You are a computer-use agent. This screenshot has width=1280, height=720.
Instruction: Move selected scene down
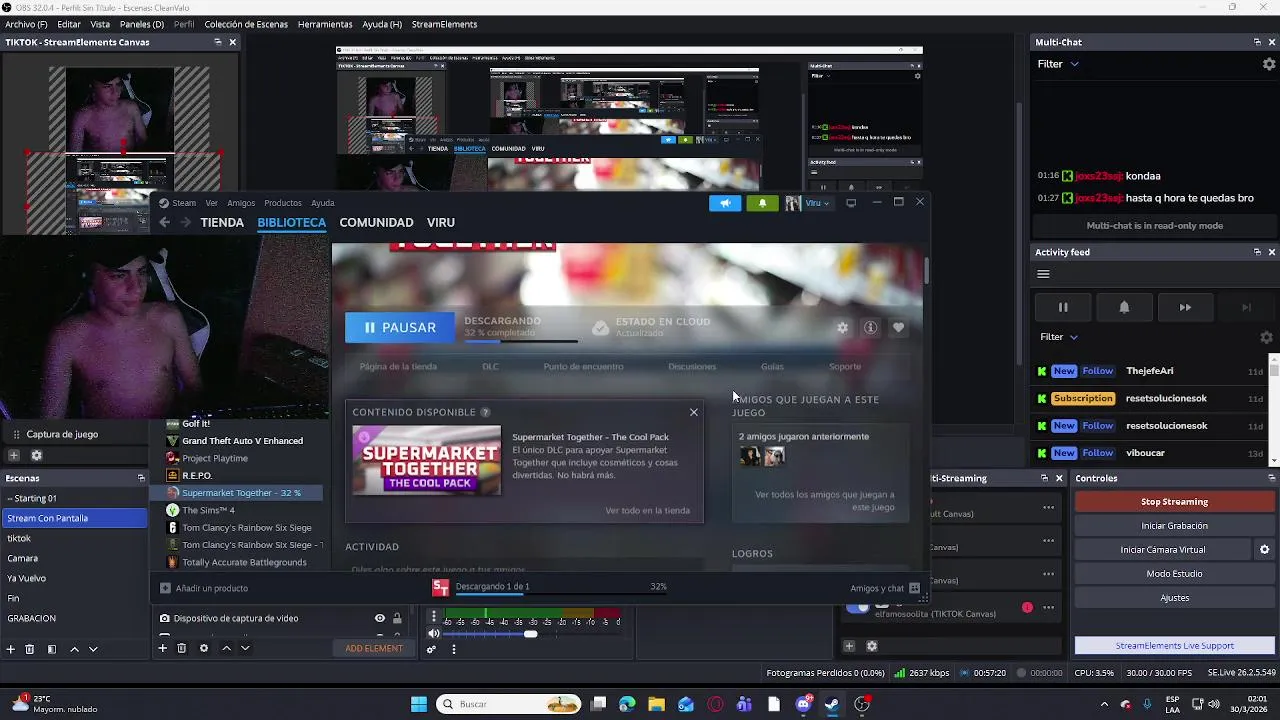point(93,649)
